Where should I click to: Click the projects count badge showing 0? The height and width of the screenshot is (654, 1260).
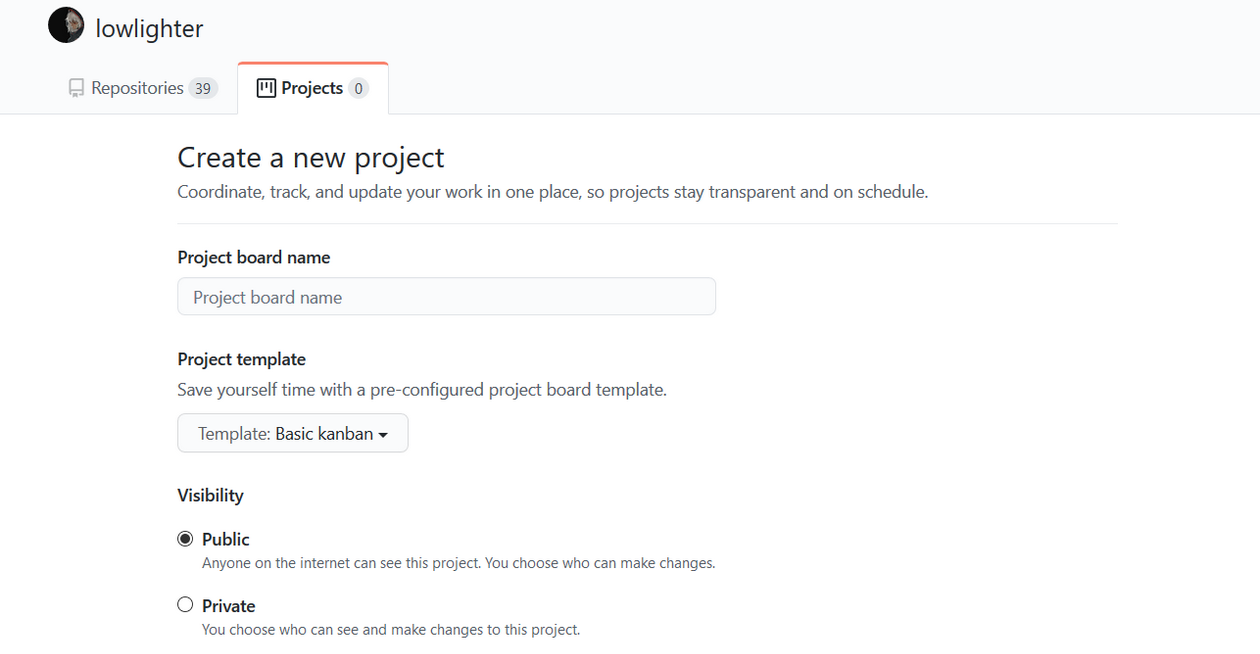click(x=358, y=88)
